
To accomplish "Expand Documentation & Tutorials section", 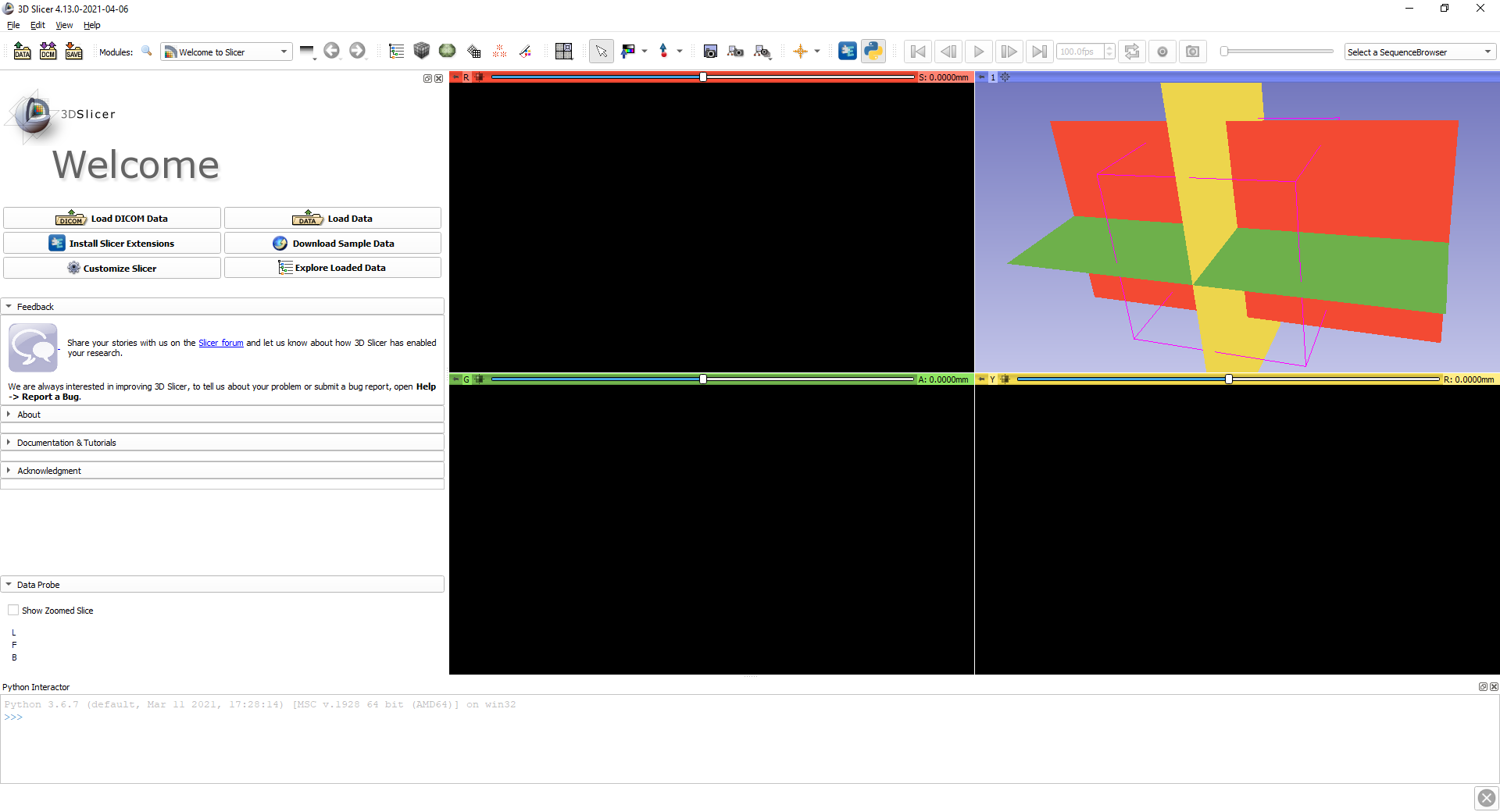I will (223, 443).
